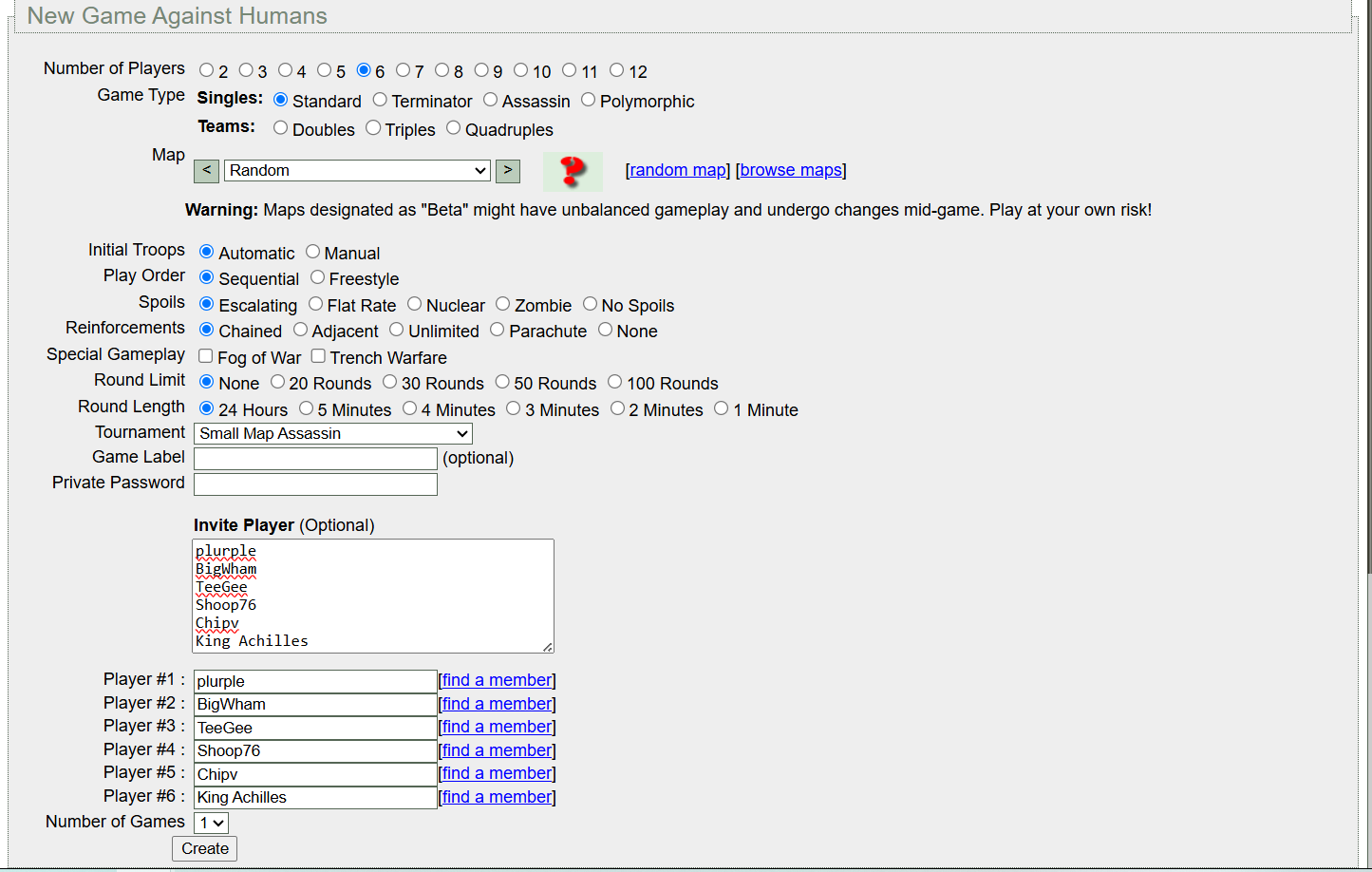Open find a member for Player #5
1372x872 pixels.
pyautogui.click(x=497, y=773)
